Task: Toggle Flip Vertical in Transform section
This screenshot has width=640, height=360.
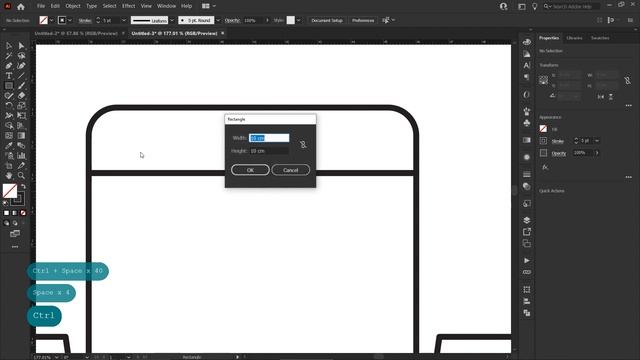Action: (x=611, y=97)
